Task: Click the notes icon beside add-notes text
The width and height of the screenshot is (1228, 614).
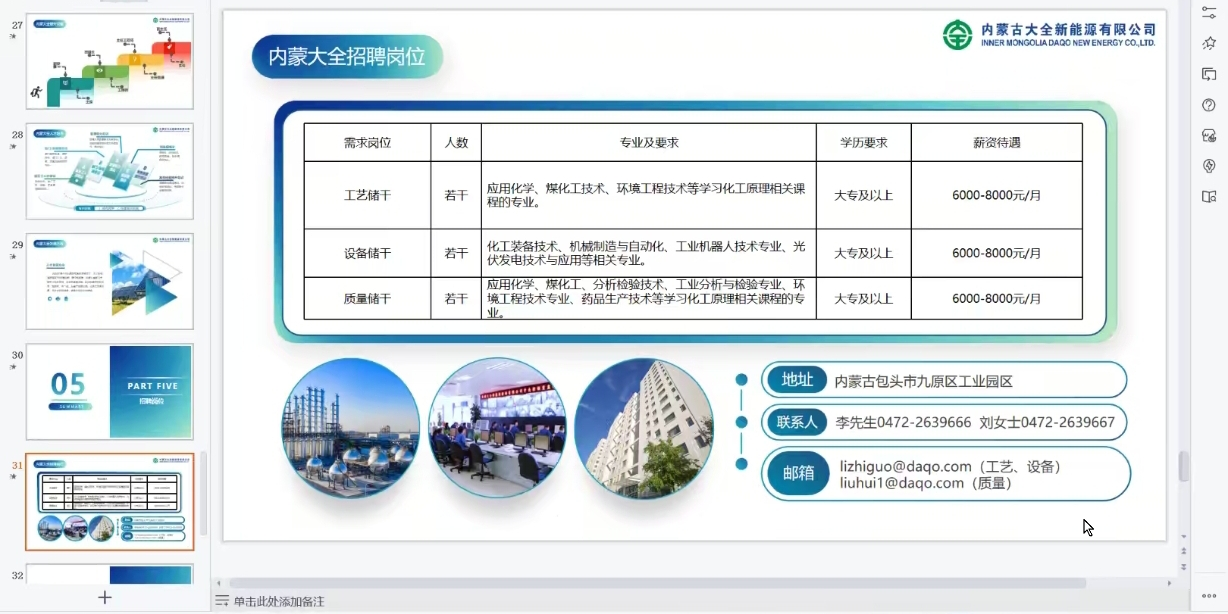Action: pos(222,601)
